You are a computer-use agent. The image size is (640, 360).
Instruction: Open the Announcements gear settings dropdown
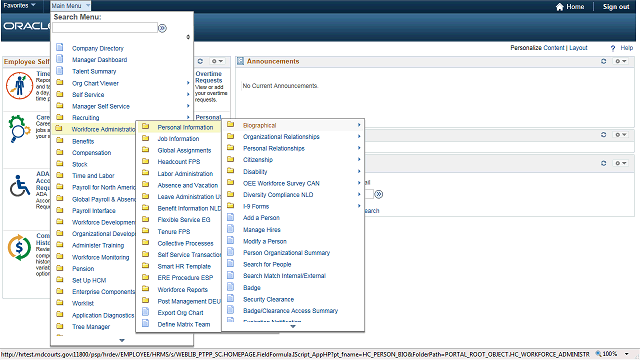tap(621, 61)
